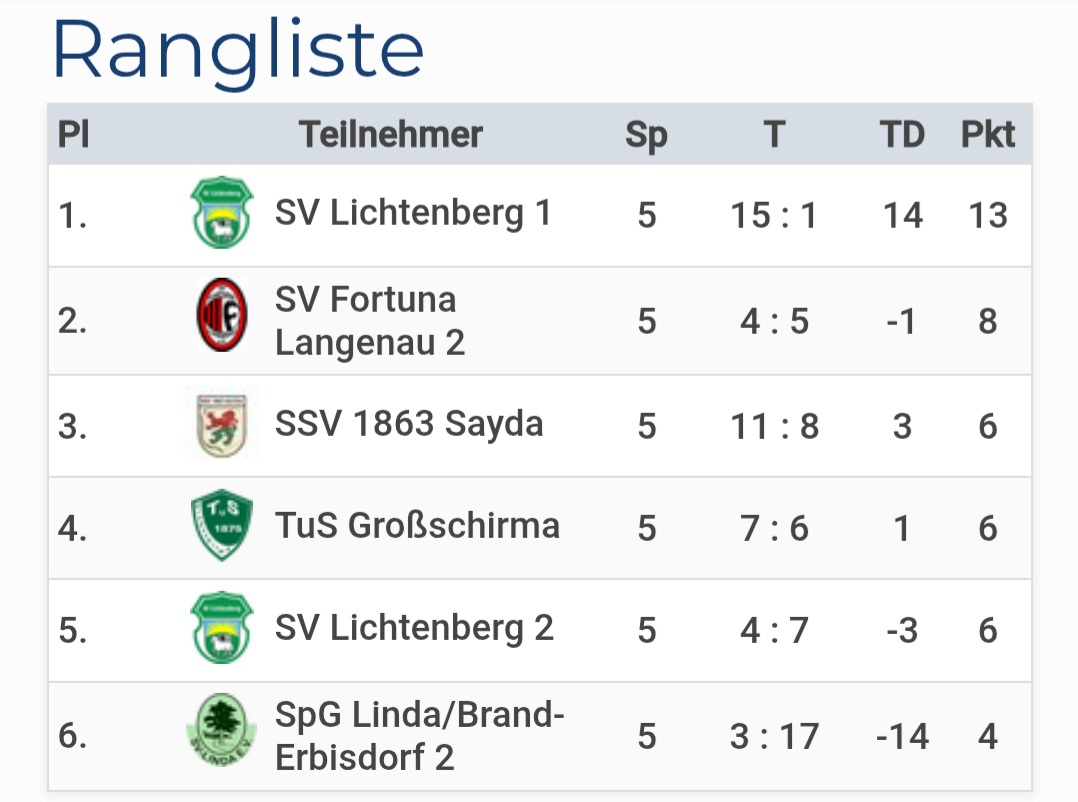Viewport: 1078px width, 802px height.
Task: Open the SV Fortuna Langenau 2 team
Action: pos(369,321)
